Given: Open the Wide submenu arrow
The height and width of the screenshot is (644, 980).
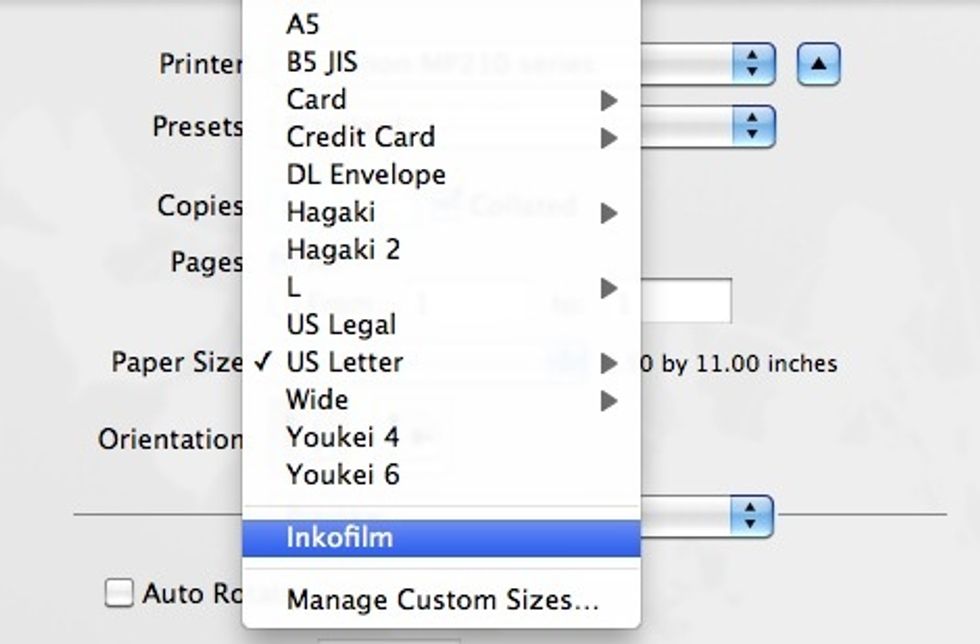Looking at the screenshot, I should (608, 402).
